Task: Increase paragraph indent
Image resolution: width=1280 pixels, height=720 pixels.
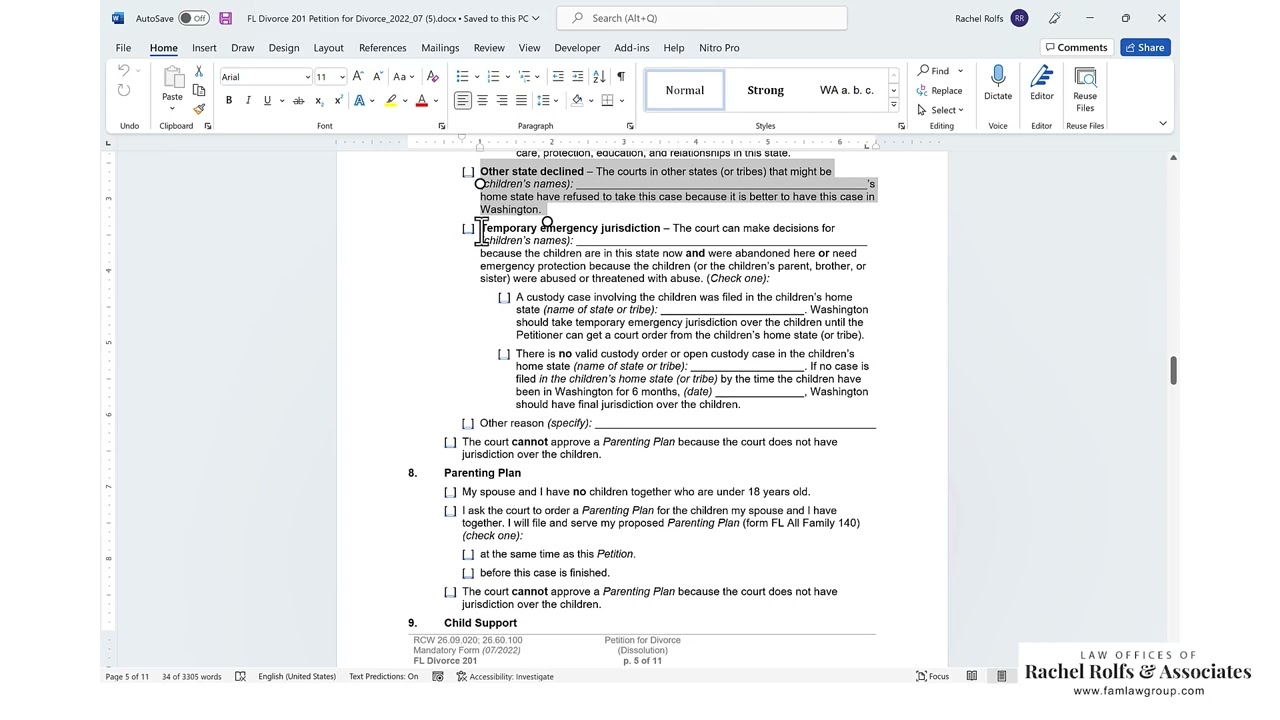Action: click(x=578, y=77)
